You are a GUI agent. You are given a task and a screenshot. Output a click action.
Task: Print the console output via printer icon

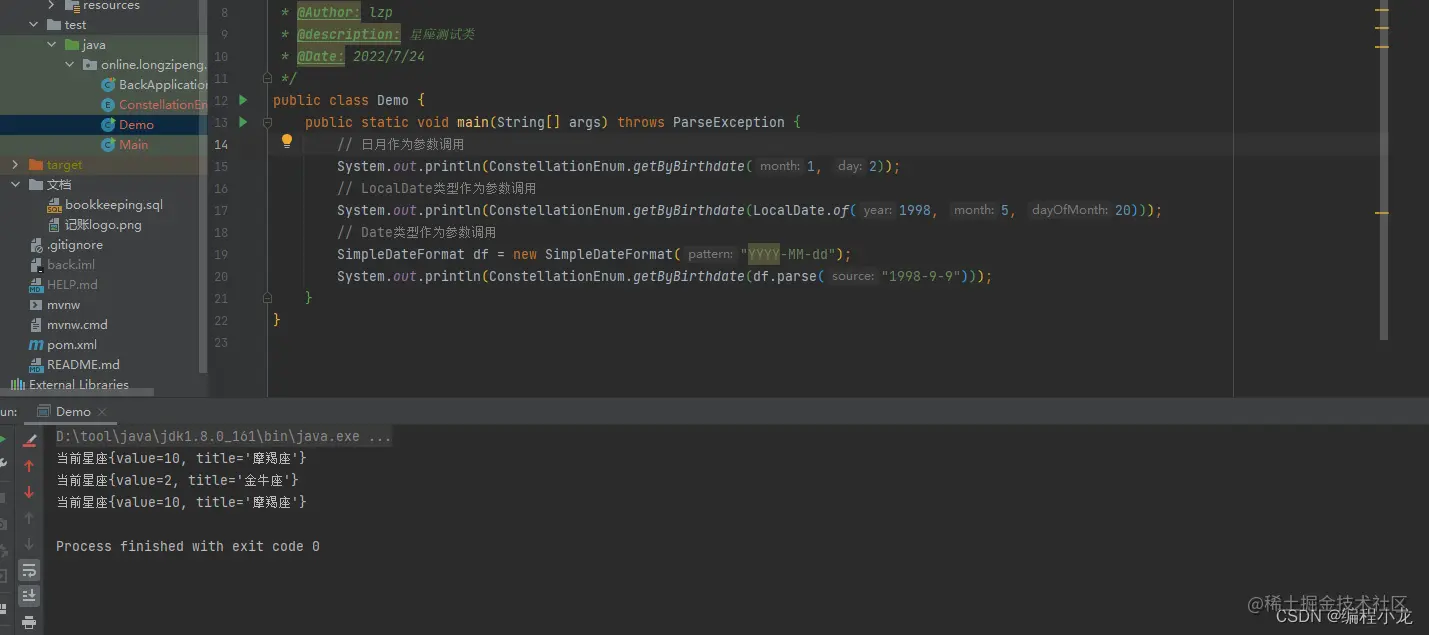[x=29, y=623]
